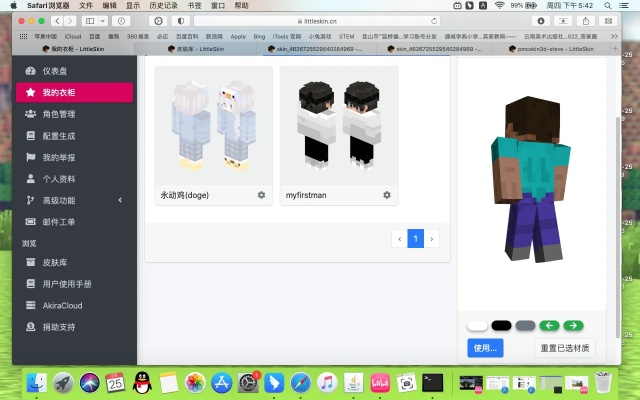This screenshot has width=640, height=400.
Task: Click 重置已选材质 reset button
Action: pyautogui.click(x=565, y=348)
